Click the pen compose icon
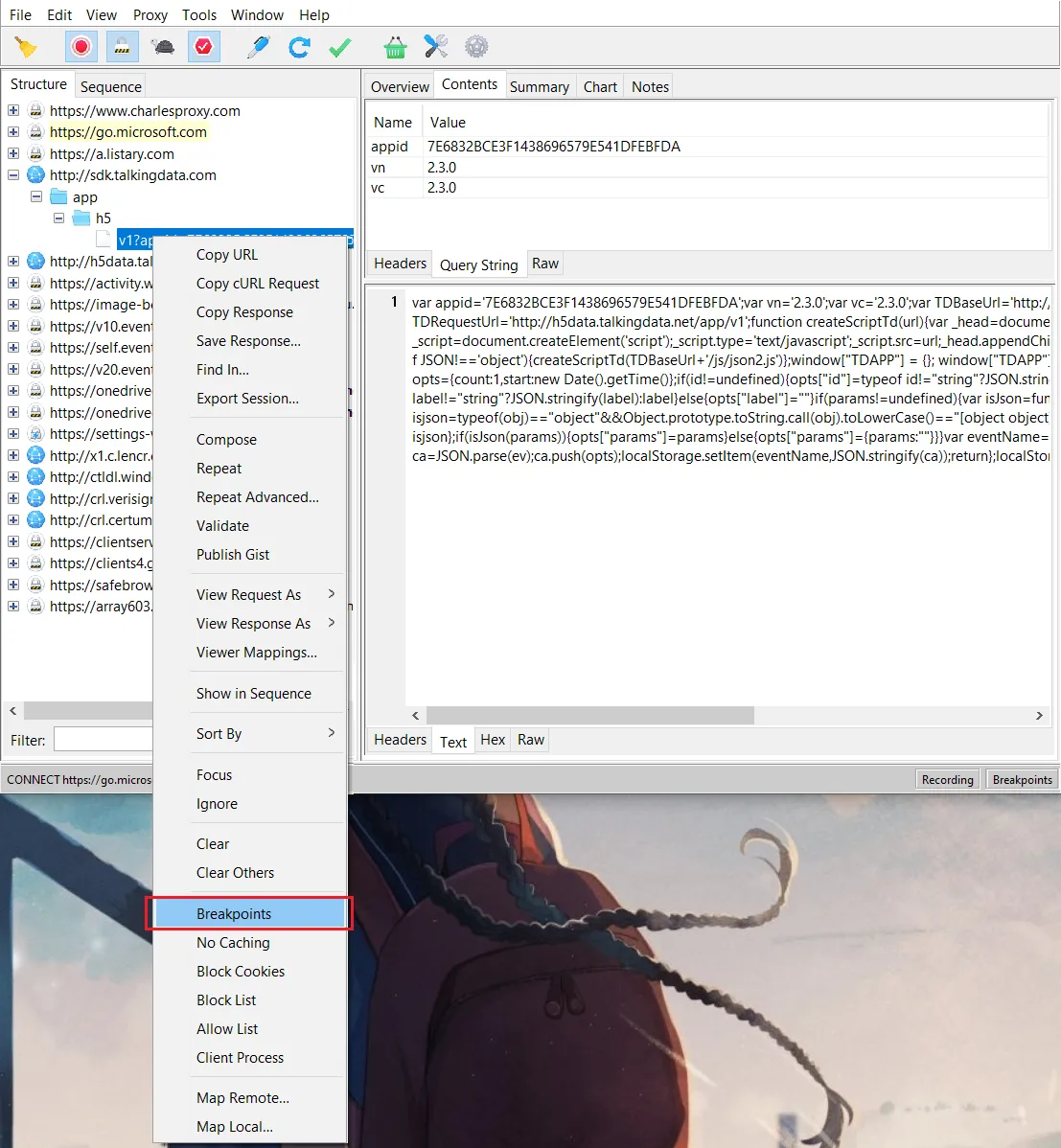Screen dimensions: 1061x1148 (x=259, y=48)
